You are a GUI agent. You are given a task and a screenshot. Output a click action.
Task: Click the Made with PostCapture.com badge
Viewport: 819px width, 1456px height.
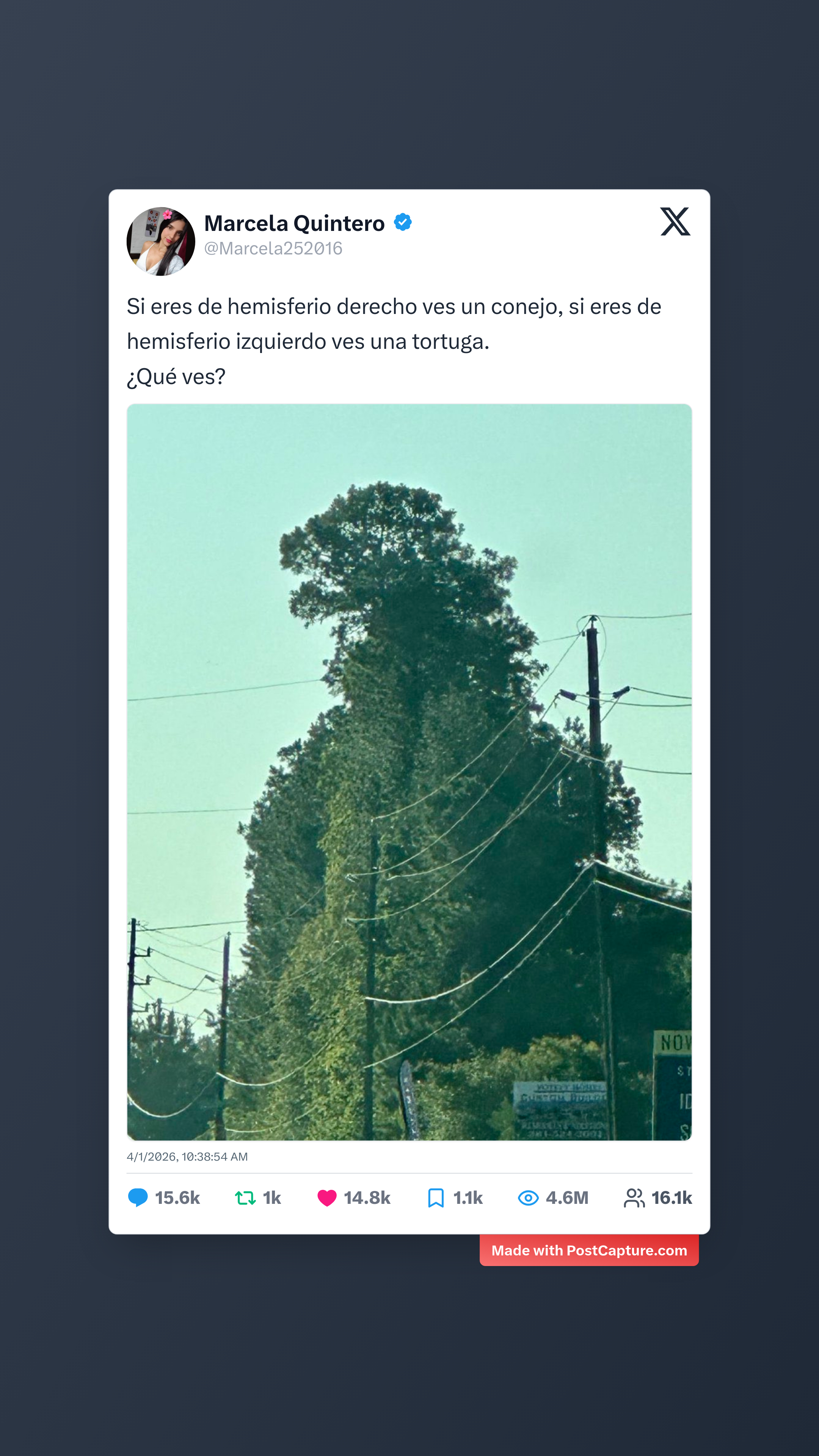(x=589, y=1250)
